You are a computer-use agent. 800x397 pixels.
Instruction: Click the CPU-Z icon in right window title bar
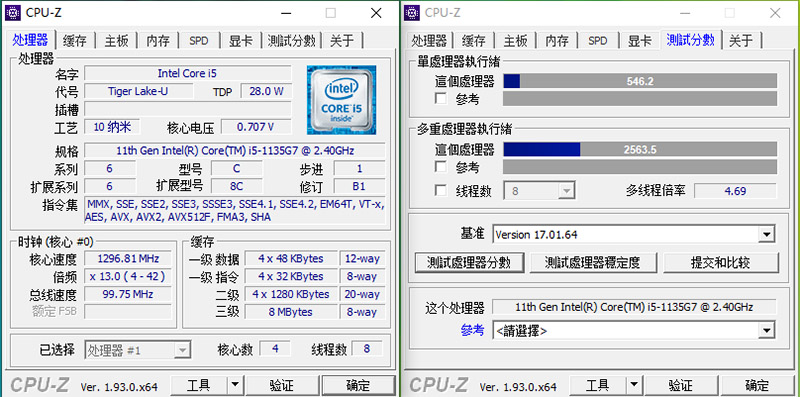pyautogui.click(x=412, y=13)
